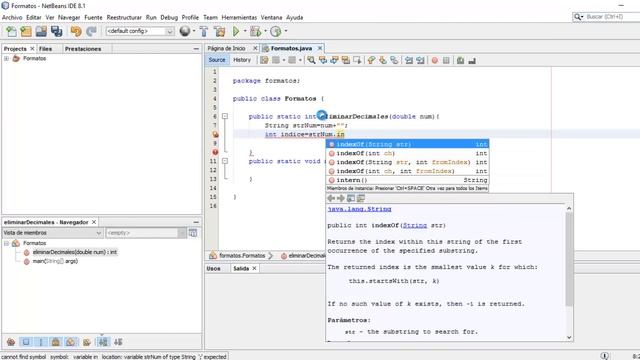This screenshot has height=360, width=640.
Task: Click javadoc popup back arrow icon
Action: [331, 198]
